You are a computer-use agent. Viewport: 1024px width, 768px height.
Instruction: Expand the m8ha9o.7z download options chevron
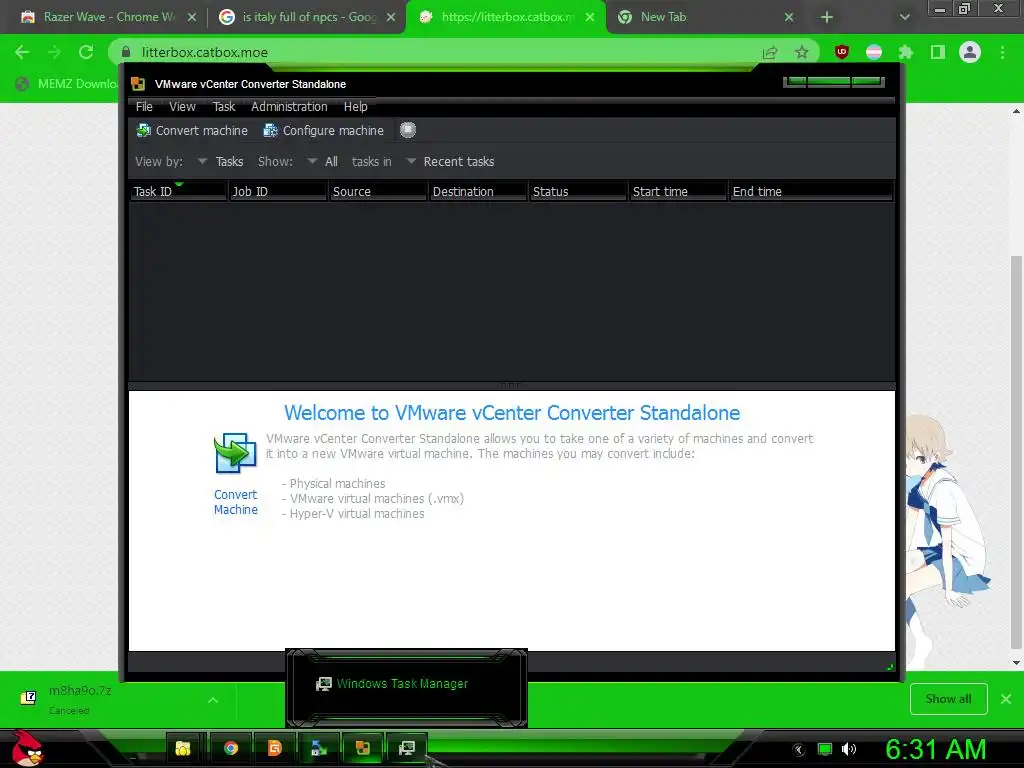pos(213,699)
